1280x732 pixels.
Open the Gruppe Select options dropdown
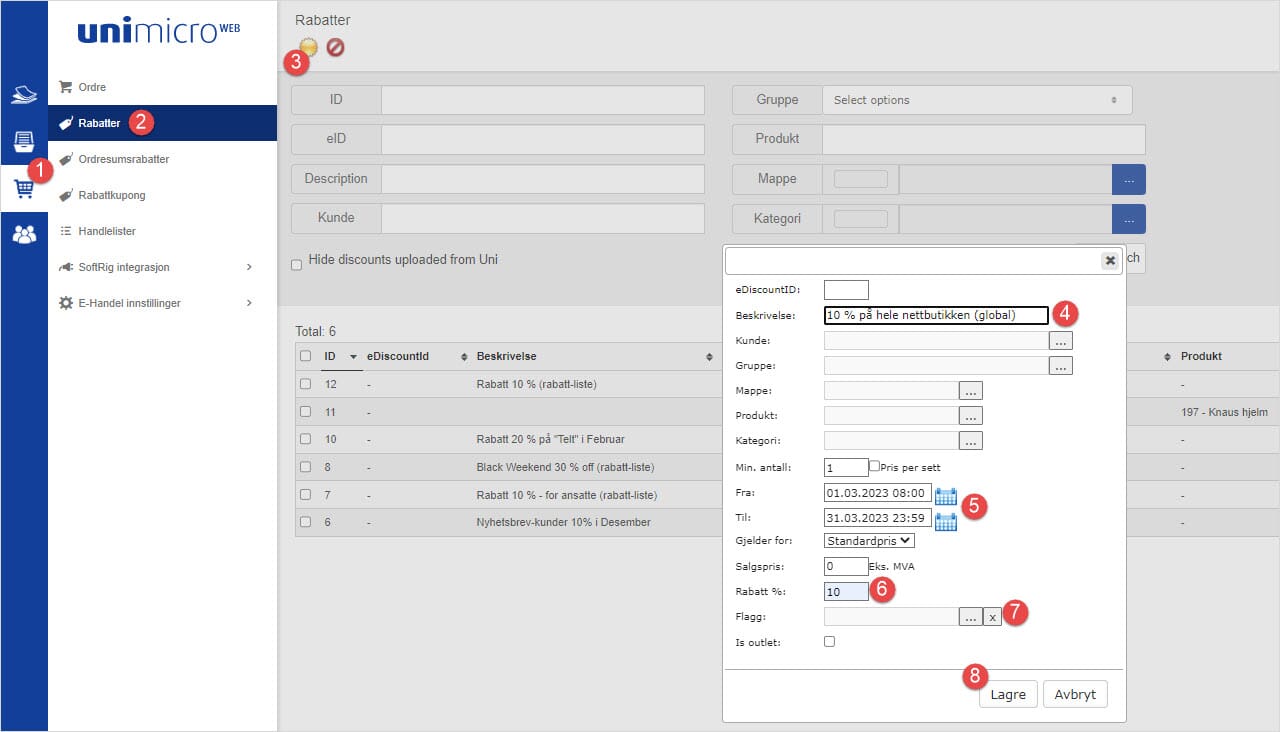(976, 100)
